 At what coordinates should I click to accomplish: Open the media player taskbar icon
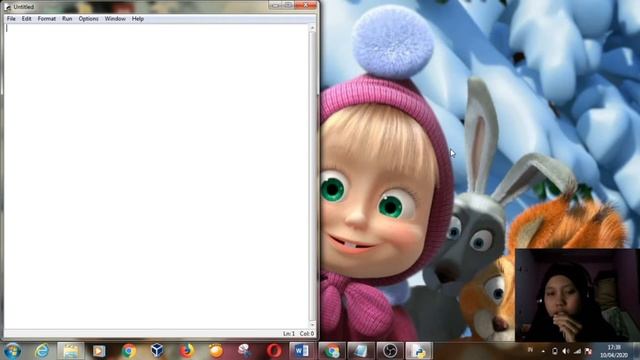tap(99, 351)
